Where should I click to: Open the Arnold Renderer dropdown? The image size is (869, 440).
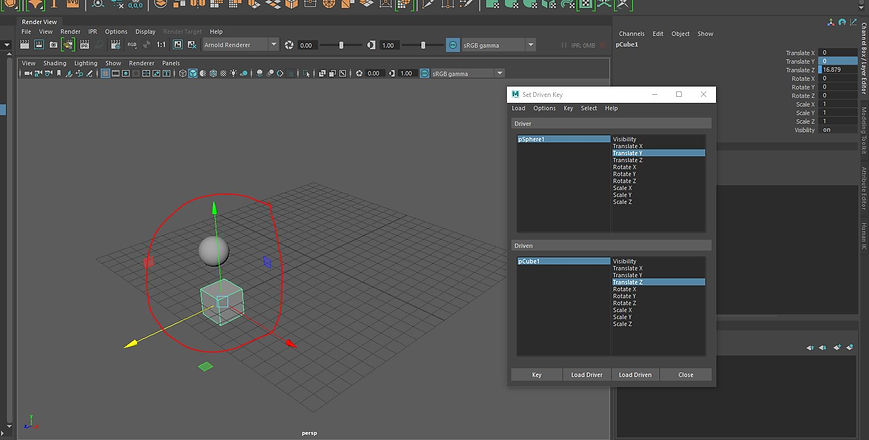point(240,45)
